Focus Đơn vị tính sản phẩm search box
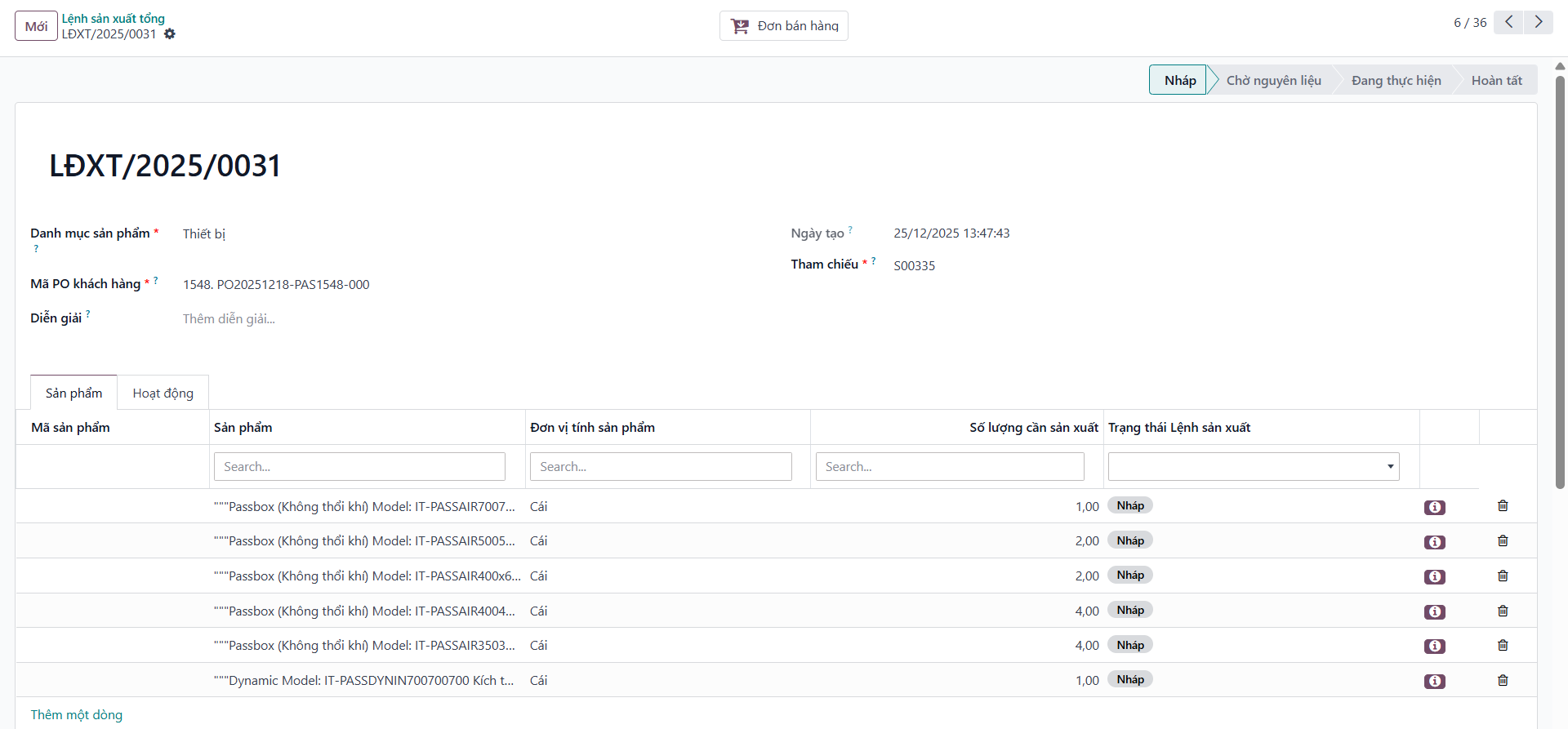 [661, 466]
